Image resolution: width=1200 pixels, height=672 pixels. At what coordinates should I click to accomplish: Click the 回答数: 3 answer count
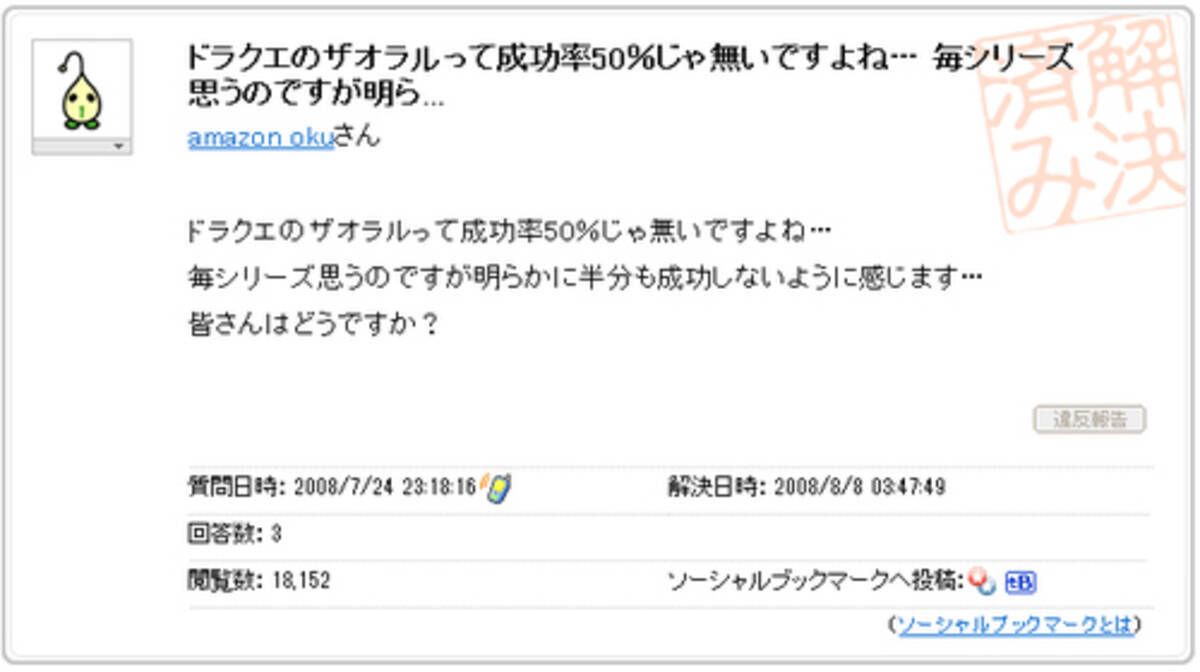pyautogui.click(x=235, y=534)
